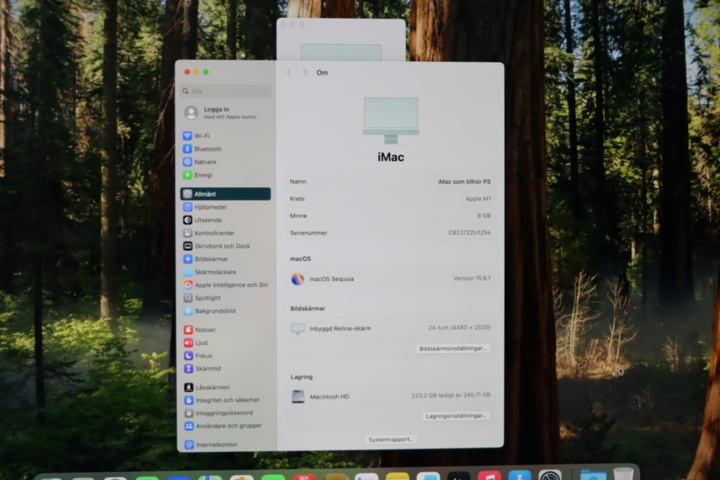Click the 'Lagring' section heading
This screenshot has height=480, width=720.
(x=301, y=377)
